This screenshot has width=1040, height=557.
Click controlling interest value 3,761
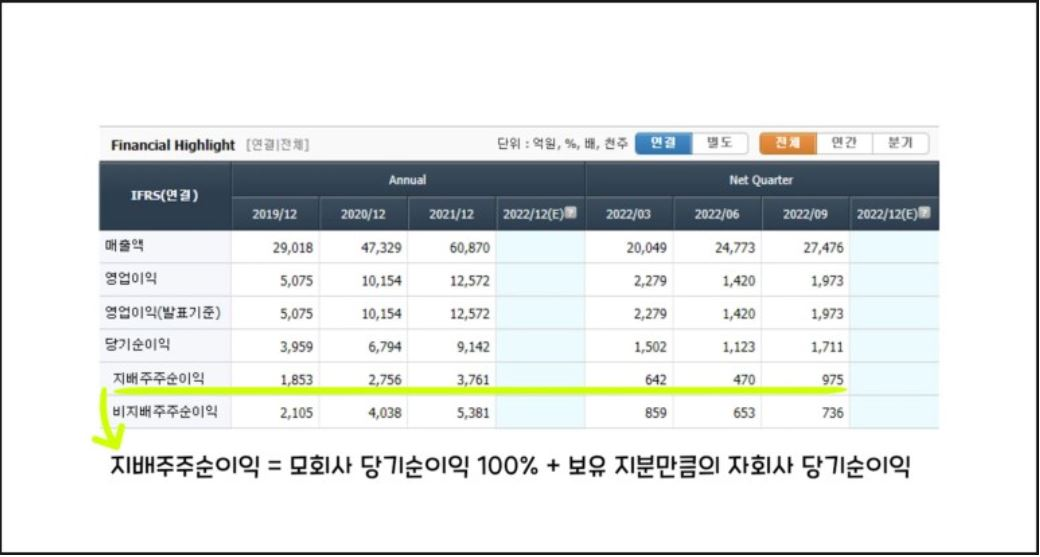click(473, 381)
